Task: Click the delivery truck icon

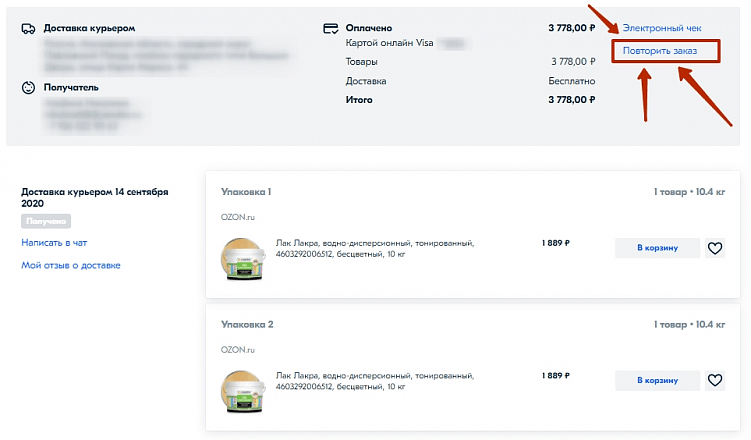Action: tap(28, 29)
